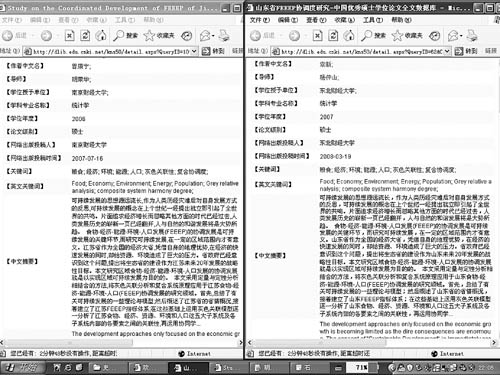This screenshot has width=500, height=375.
Task: Open the 工具(T) menu in the right browser
Action: pyautogui.click(x=373, y=20)
